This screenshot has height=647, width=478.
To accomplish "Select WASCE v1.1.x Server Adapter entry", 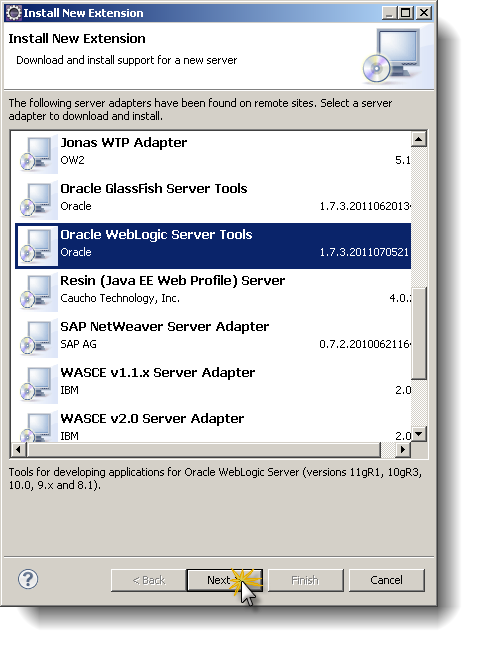I will 213,384.
